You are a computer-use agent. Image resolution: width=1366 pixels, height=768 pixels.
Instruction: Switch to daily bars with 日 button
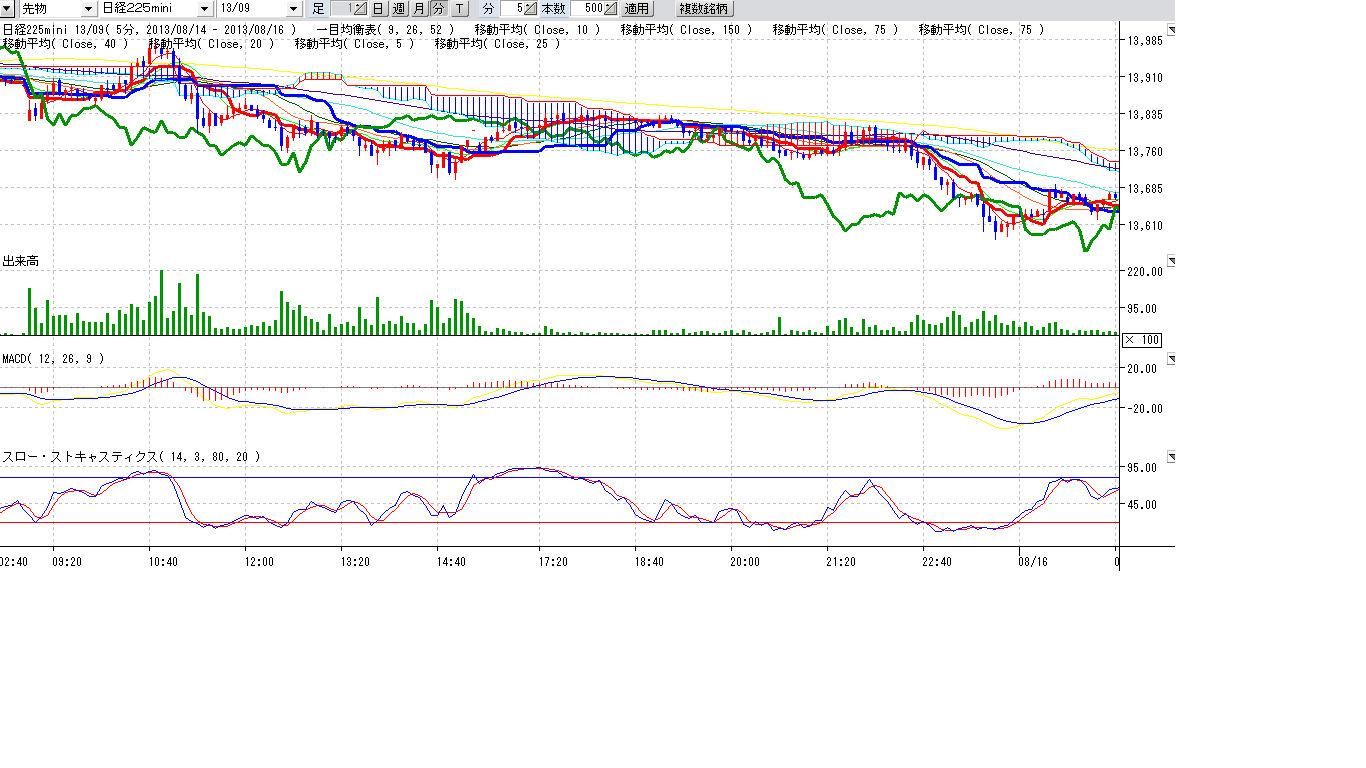point(378,8)
